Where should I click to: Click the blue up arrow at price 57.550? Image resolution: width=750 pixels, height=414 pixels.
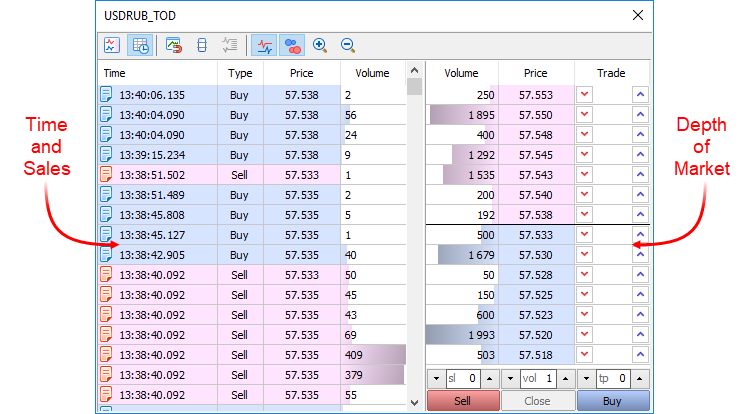click(x=640, y=115)
